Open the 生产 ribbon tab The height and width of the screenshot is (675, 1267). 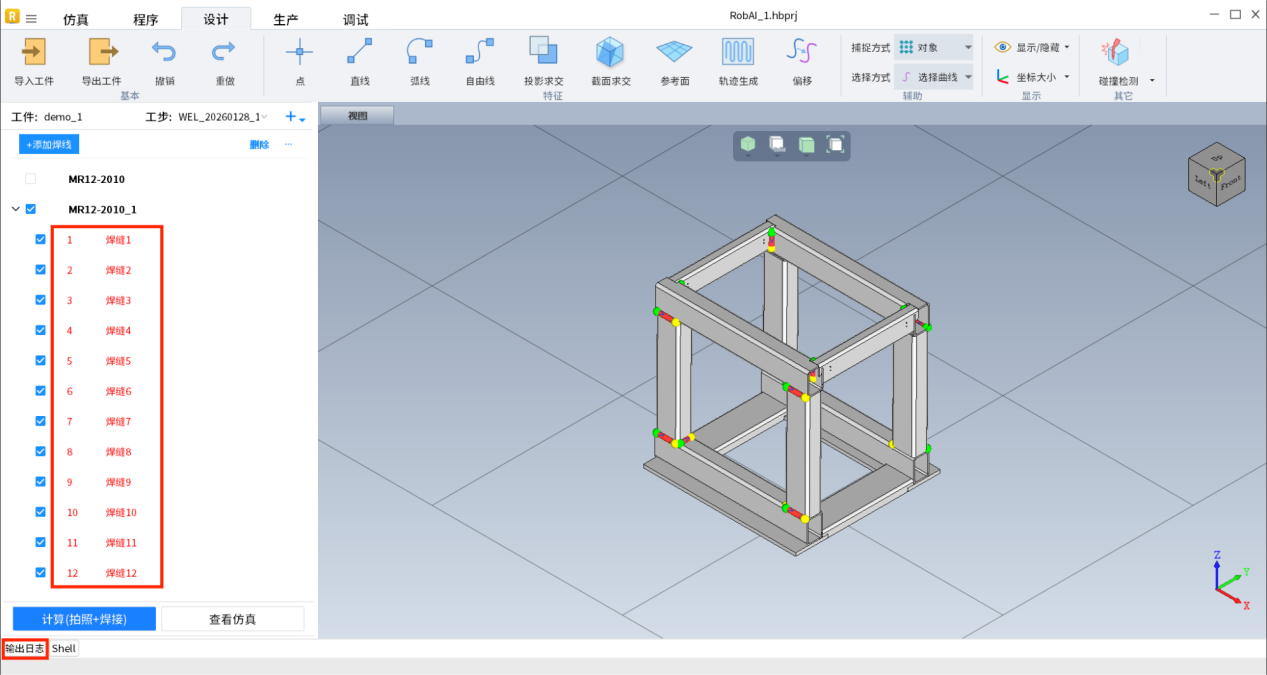click(286, 20)
